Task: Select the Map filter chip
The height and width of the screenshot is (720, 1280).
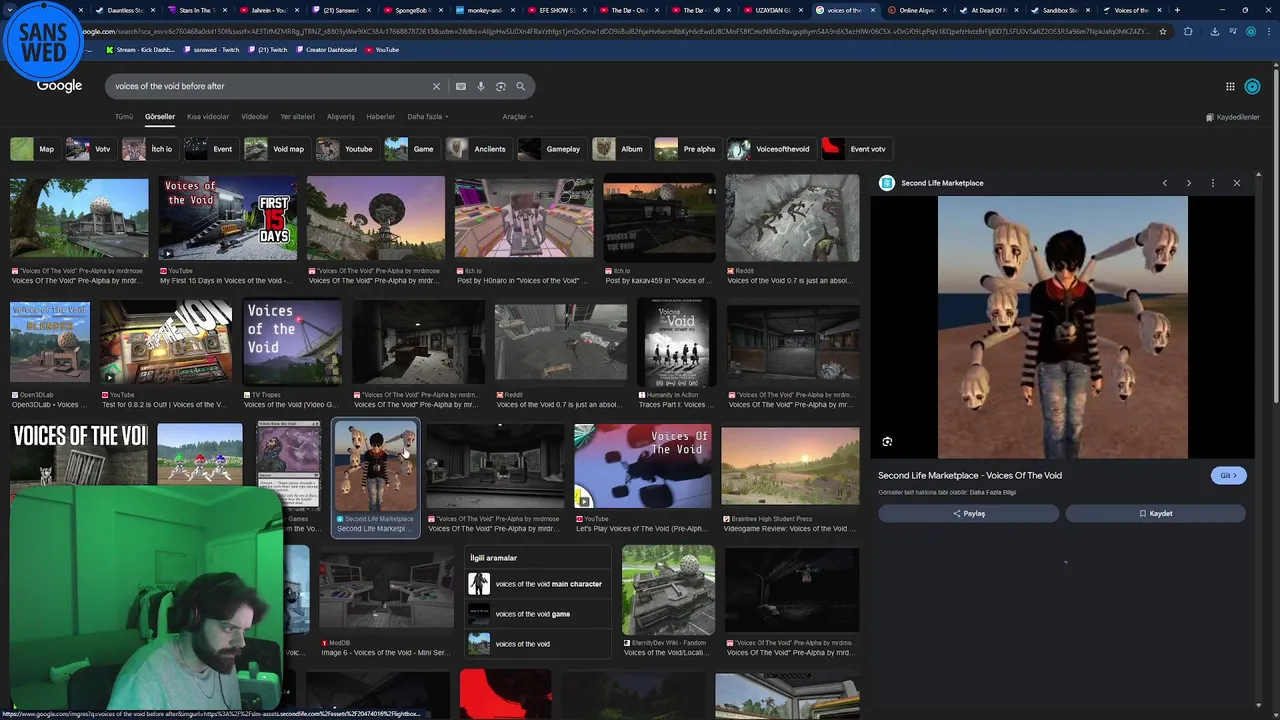Action: pyautogui.click(x=34, y=149)
